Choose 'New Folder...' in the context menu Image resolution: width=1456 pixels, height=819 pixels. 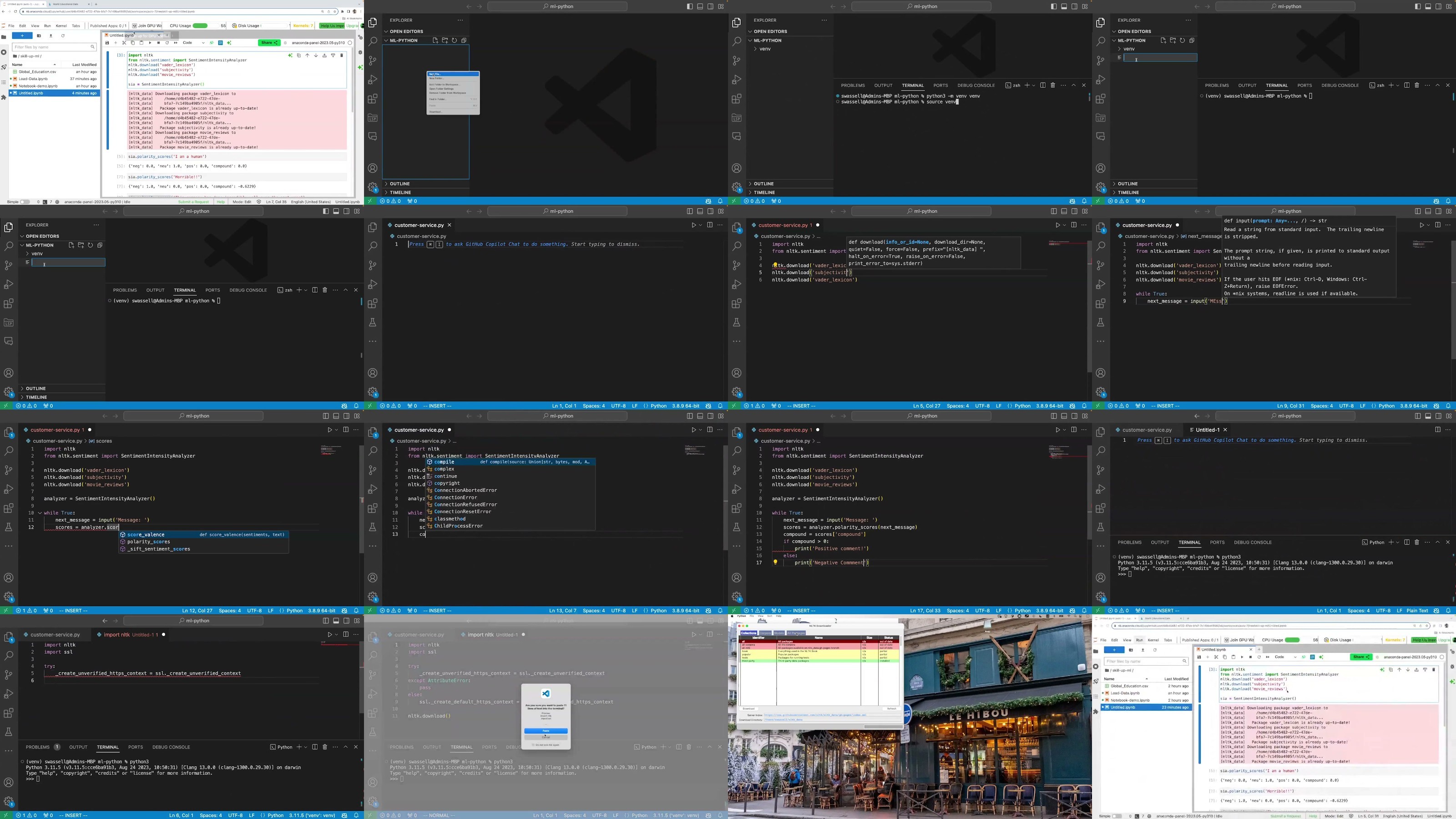tap(453, 79)
